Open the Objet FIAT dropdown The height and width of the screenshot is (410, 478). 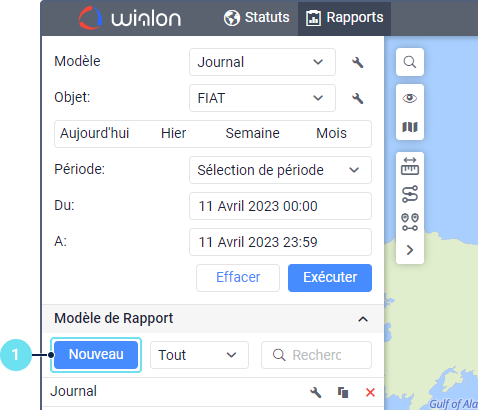(262, 98)
